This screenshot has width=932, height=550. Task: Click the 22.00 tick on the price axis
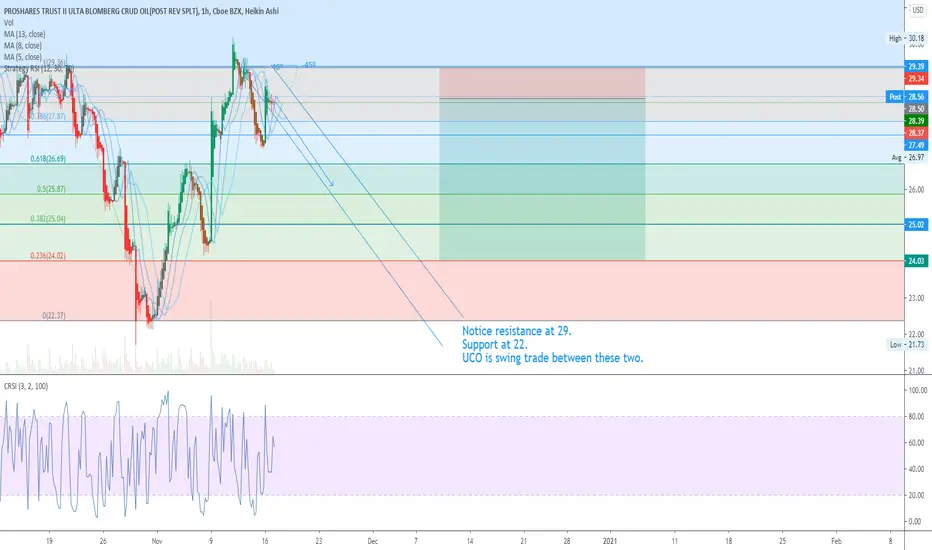coord(916,334)
